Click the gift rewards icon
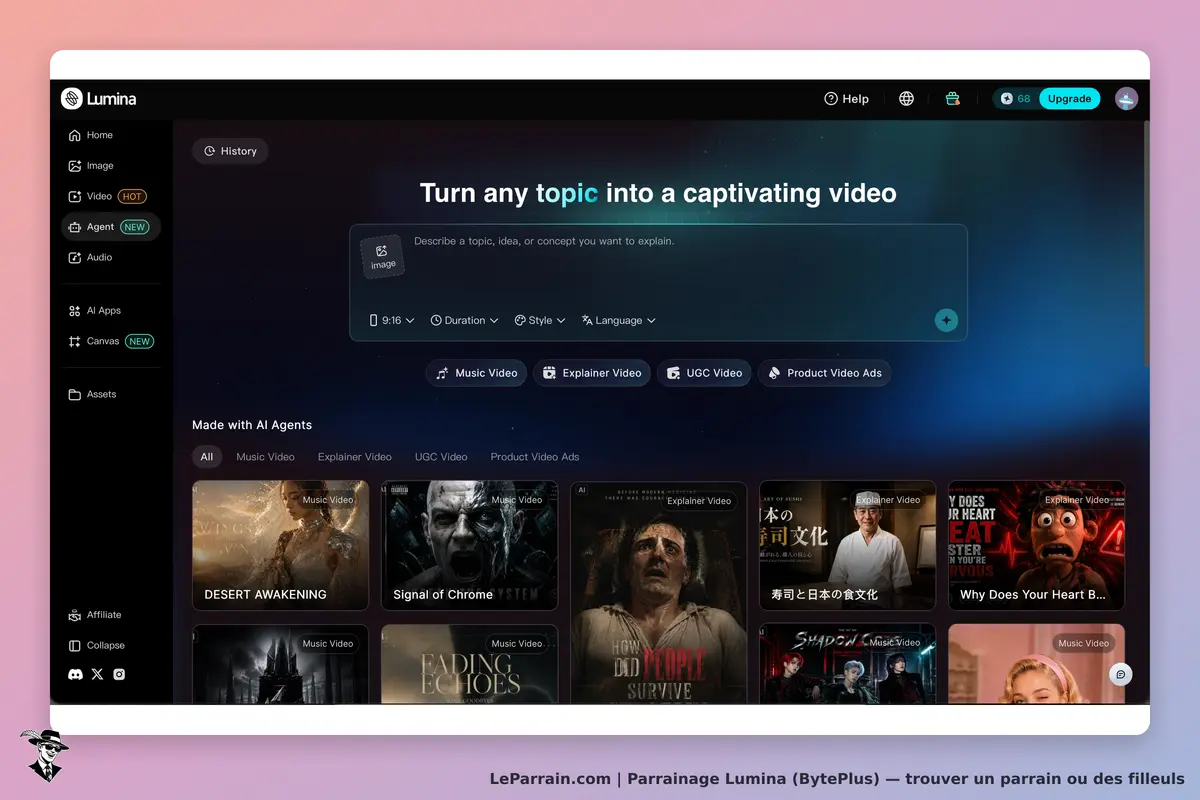 (x=952, y=99)
